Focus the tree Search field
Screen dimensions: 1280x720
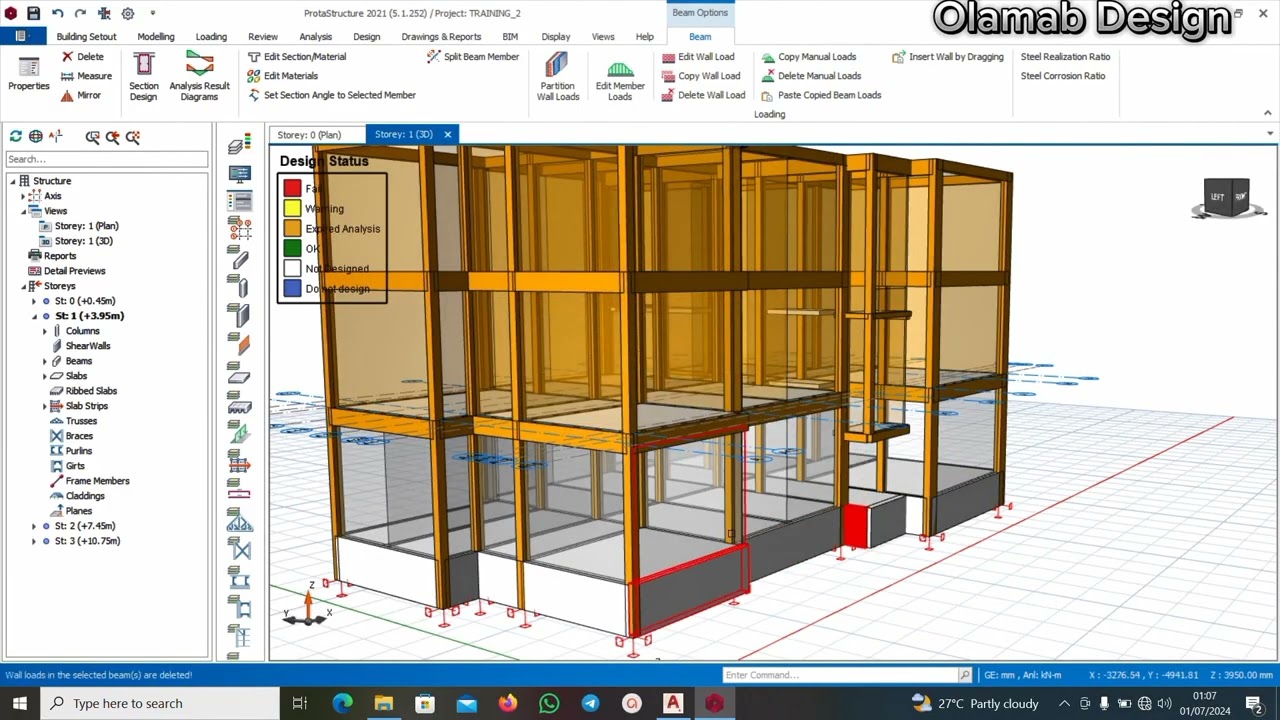tap(107, 159)
